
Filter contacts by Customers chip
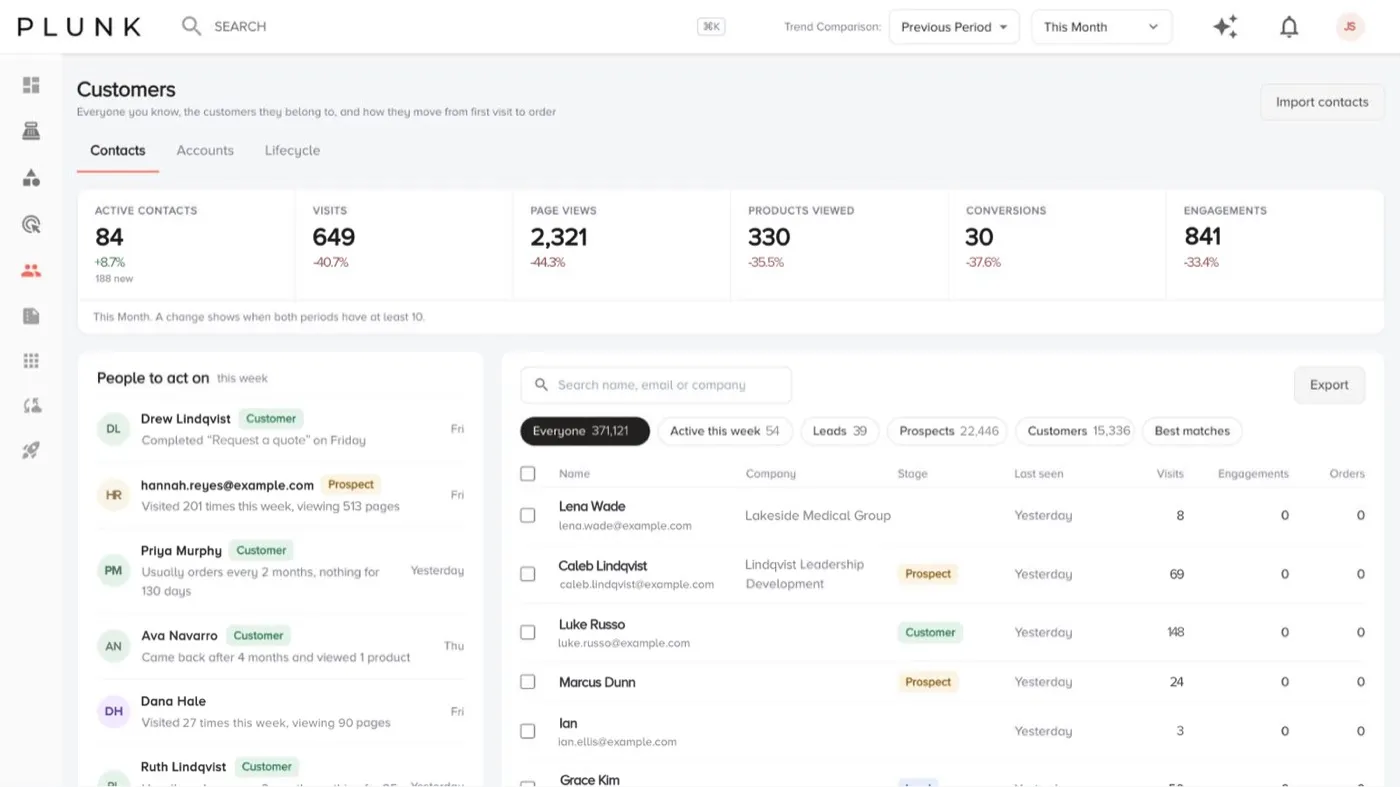tap(1078, 431)
